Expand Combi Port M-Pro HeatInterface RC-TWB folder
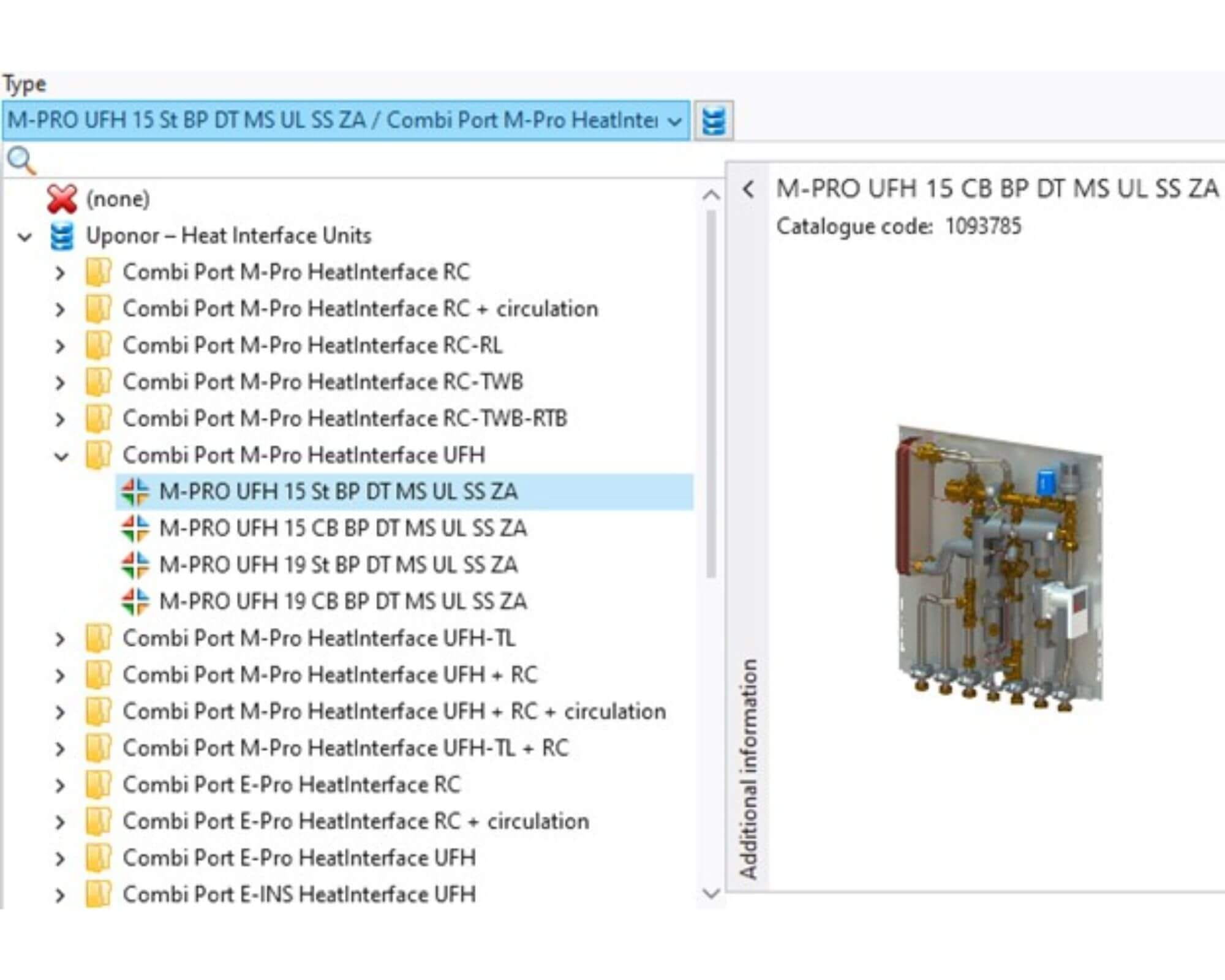 (x=60, y=383)
